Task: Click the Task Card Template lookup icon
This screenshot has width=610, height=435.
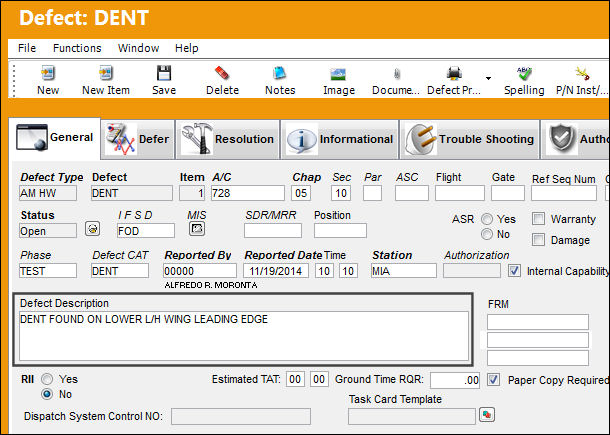Action: coord(487,414)
